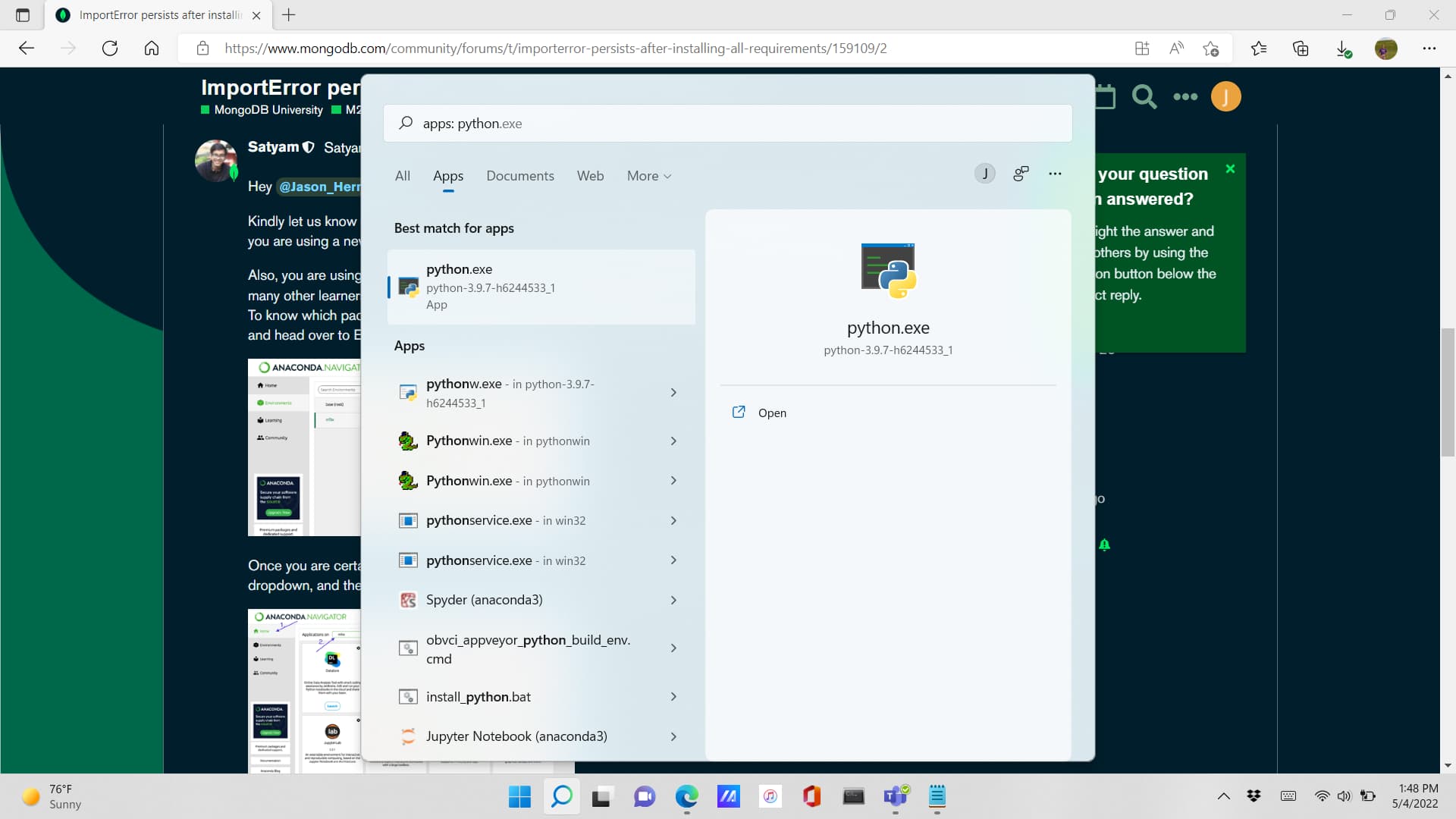The height and width of the screenshot is (819, 1456).
Task: Expand options chevron for Spyder (anaconda3)
Action: tap(673, 600)
